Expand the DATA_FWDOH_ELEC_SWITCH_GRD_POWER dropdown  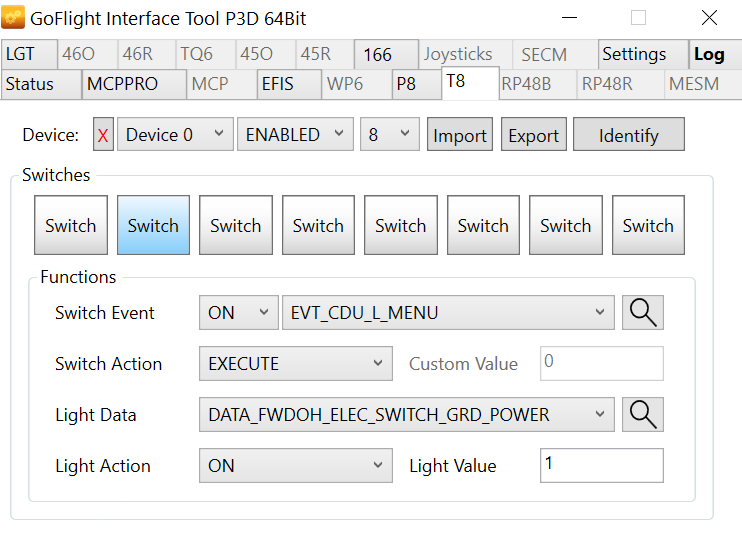click(406, 415)
